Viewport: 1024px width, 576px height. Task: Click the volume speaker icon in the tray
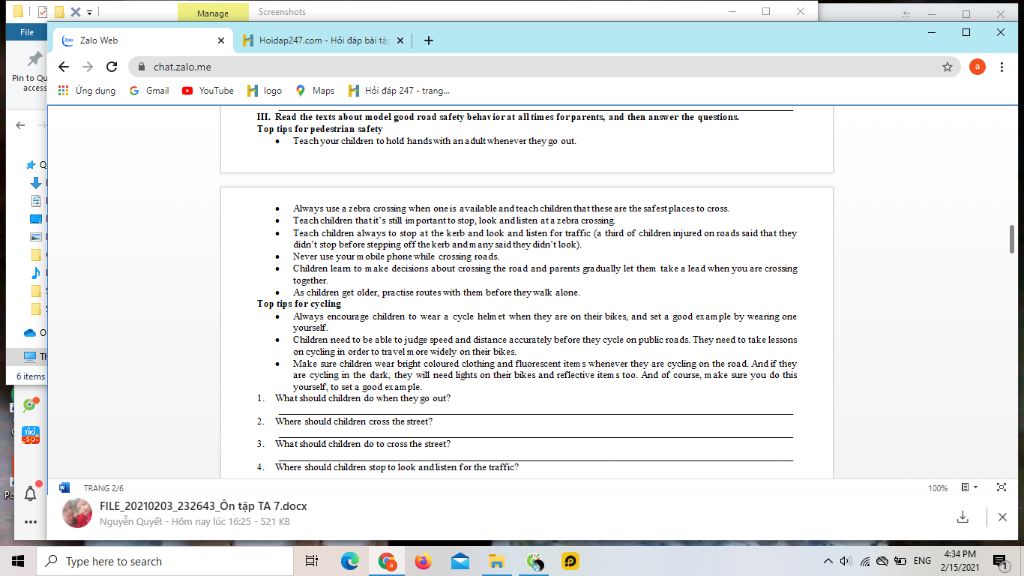[845, 561]
